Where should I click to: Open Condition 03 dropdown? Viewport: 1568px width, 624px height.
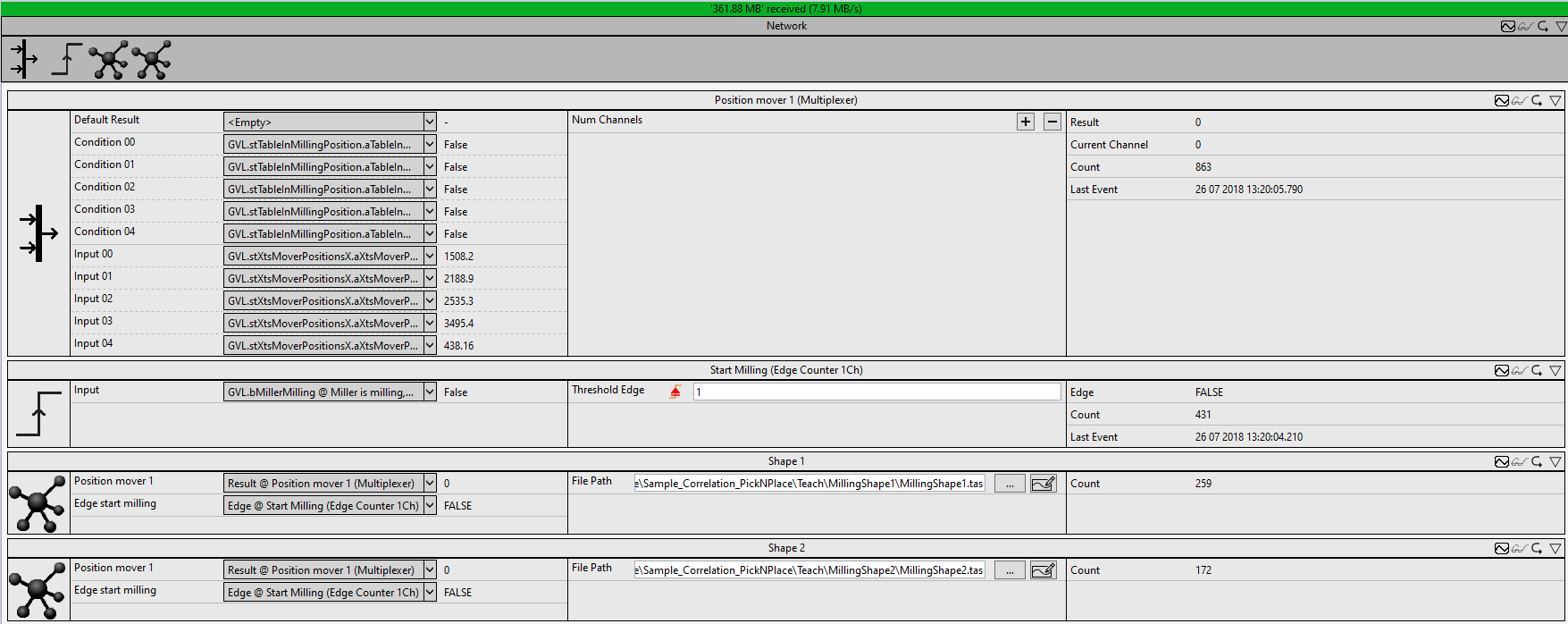click(330, 211)
